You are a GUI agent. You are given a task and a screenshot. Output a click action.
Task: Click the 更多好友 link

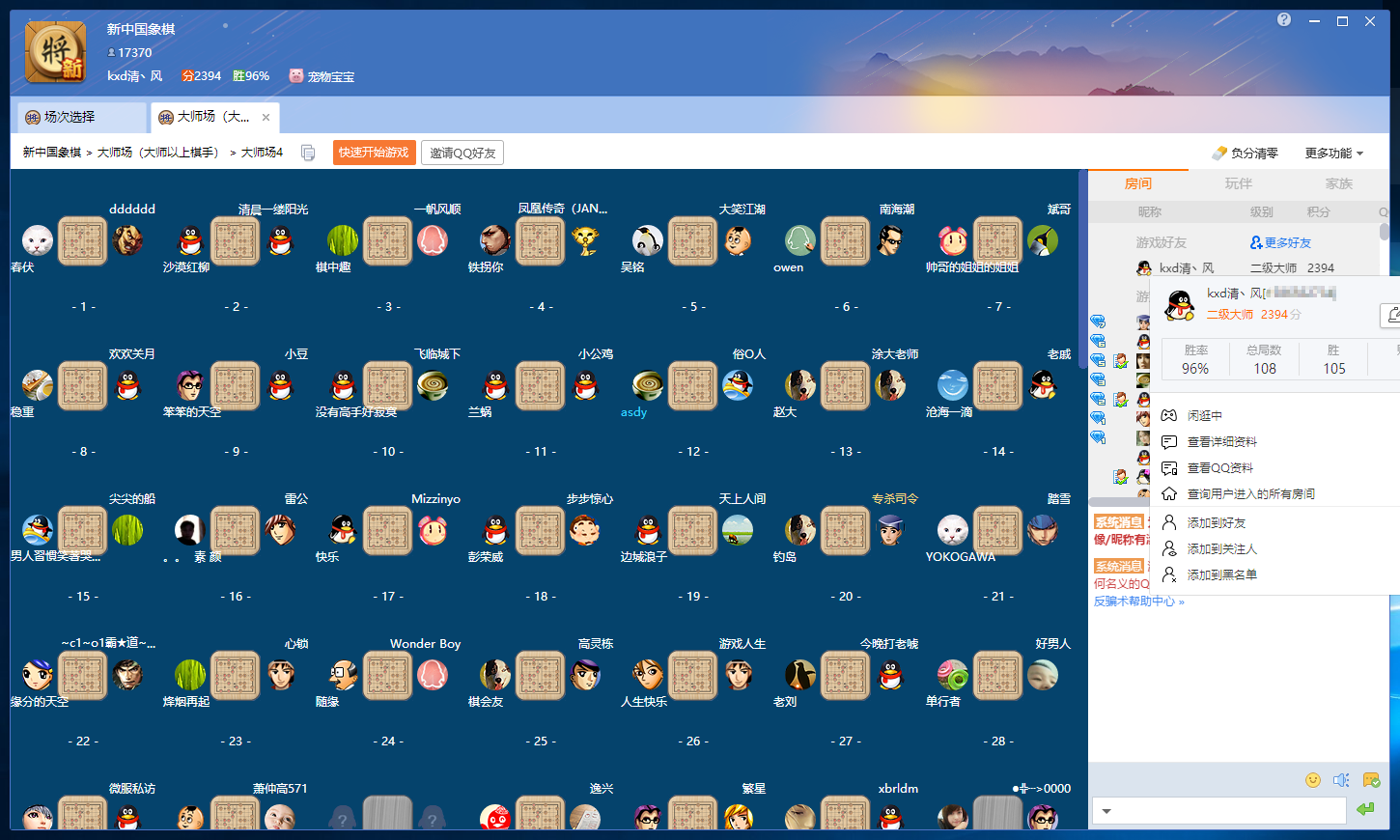pyautogui.click(x=1288, y=242)
